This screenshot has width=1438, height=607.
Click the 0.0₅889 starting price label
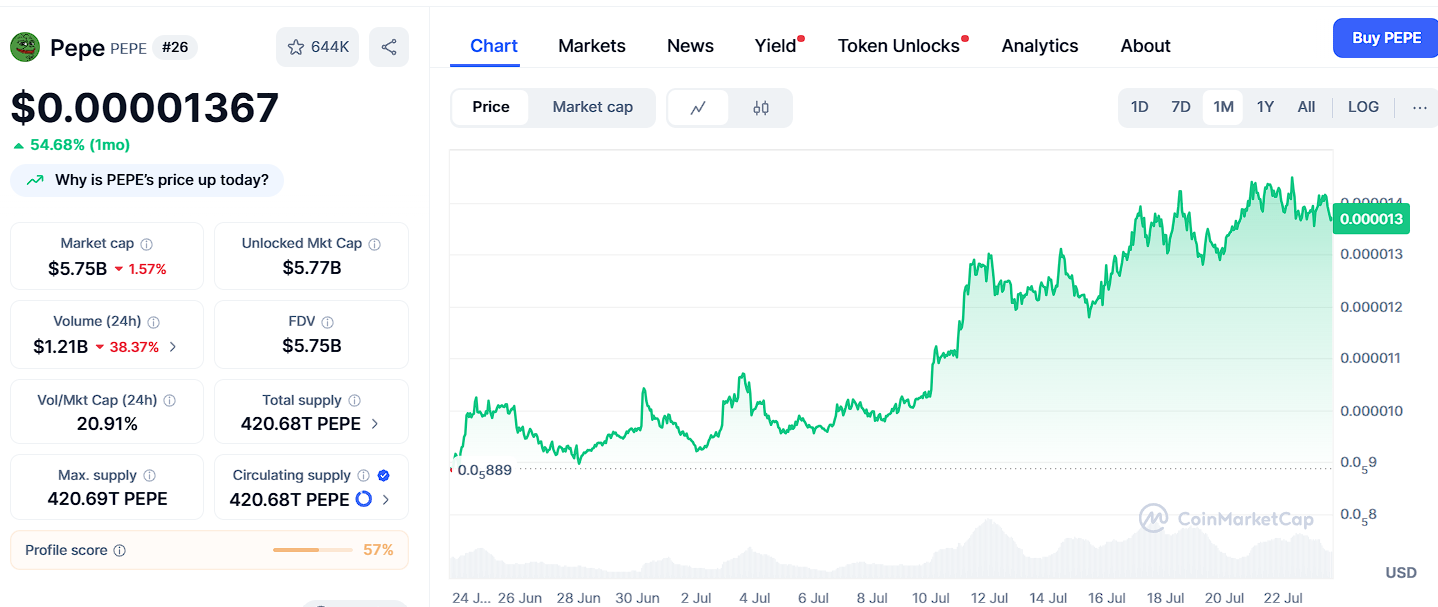[x=484, y=469]
